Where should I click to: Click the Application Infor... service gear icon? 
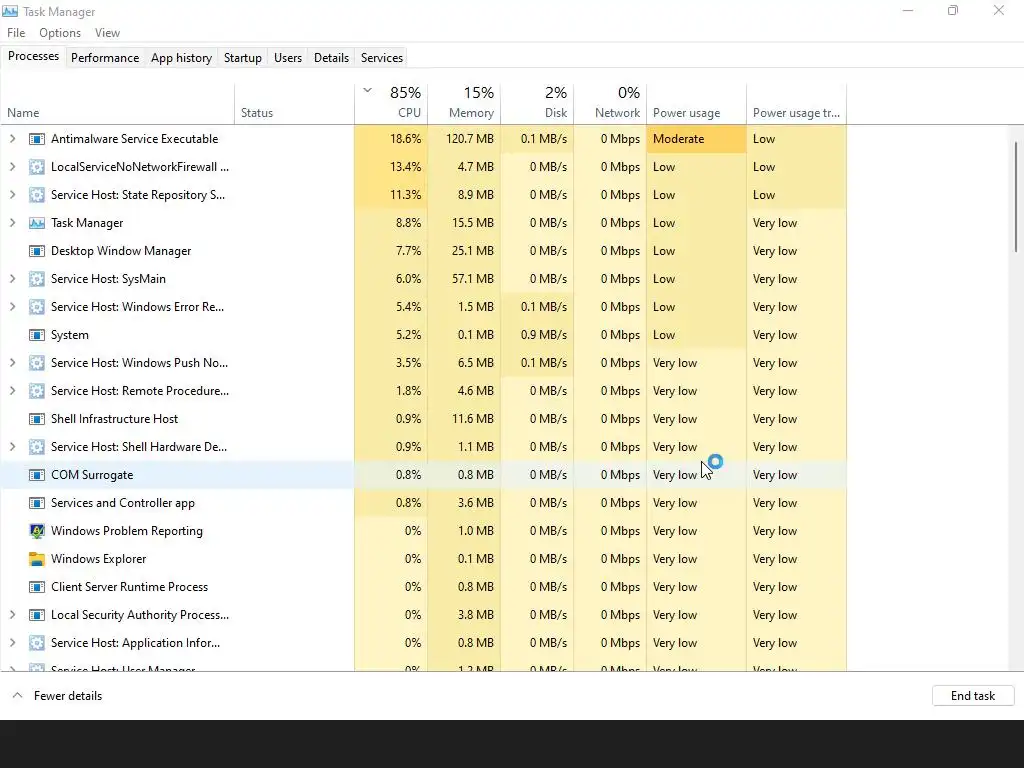coord(37,643)
